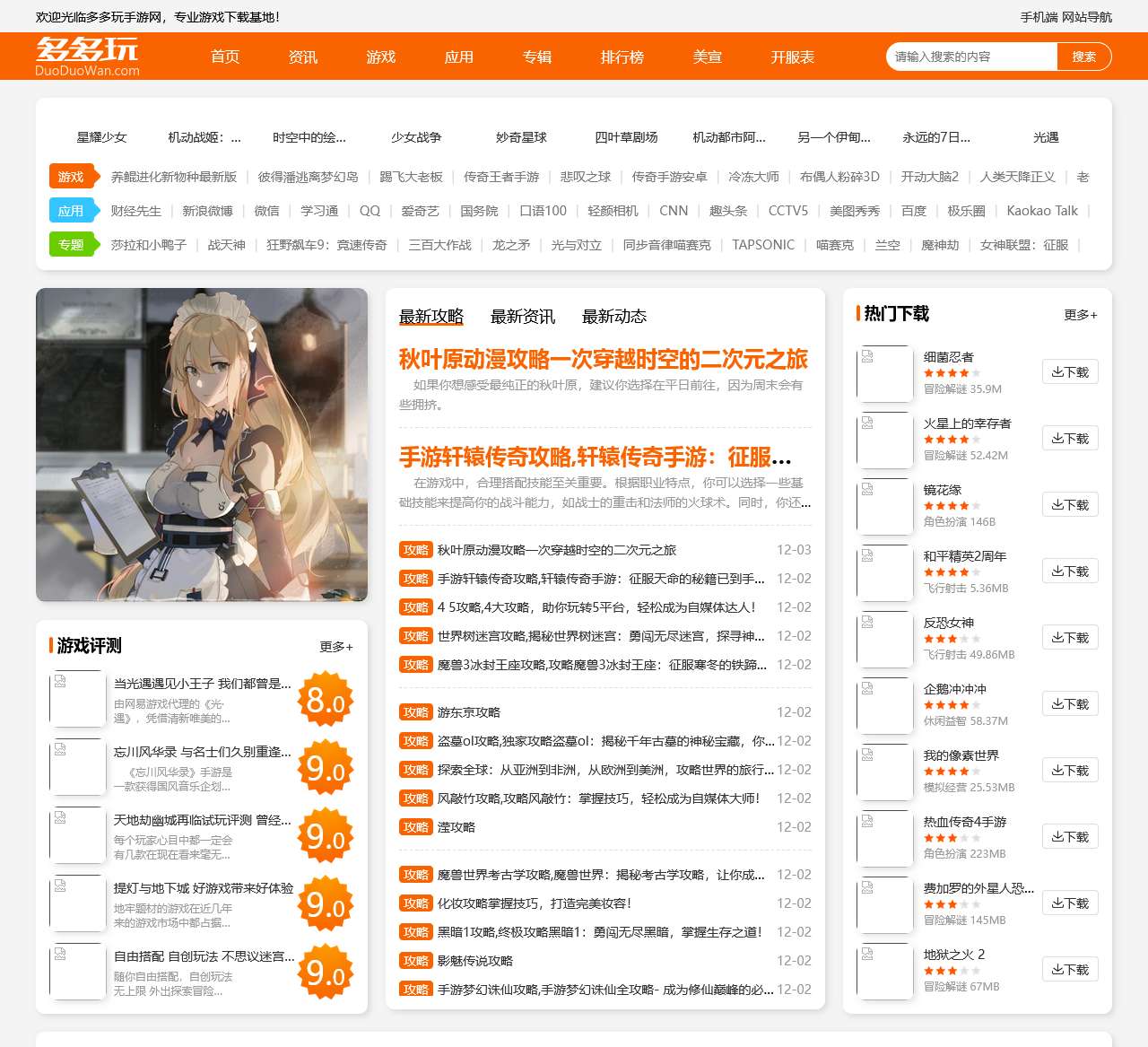
Task: Download 火星上的幸存者 game
Action: (x=1070, y=439)
